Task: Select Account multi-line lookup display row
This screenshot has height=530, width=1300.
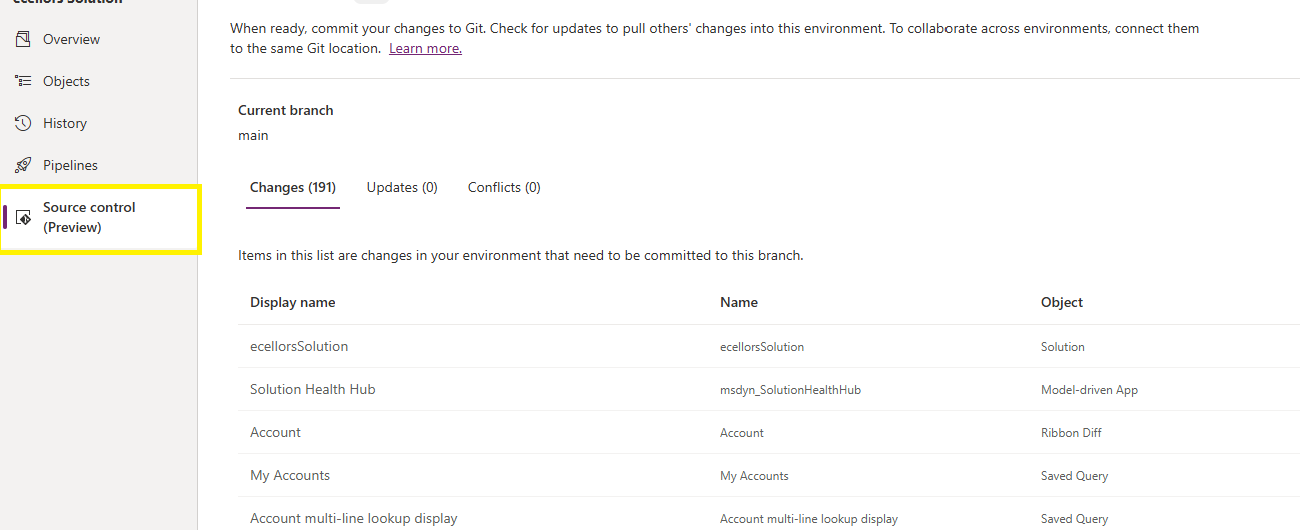Action: click(x=354, y=518)
